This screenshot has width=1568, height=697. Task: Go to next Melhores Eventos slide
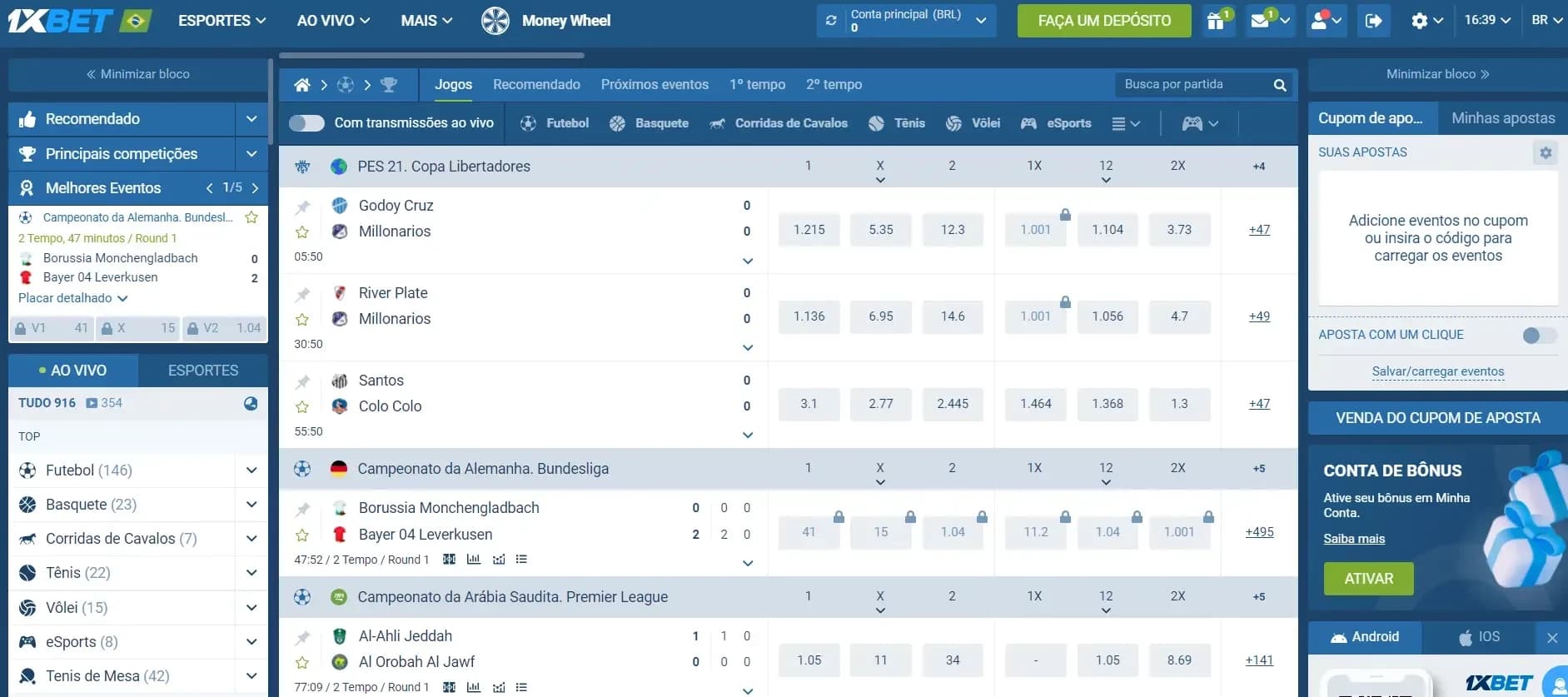pos(255,188)
